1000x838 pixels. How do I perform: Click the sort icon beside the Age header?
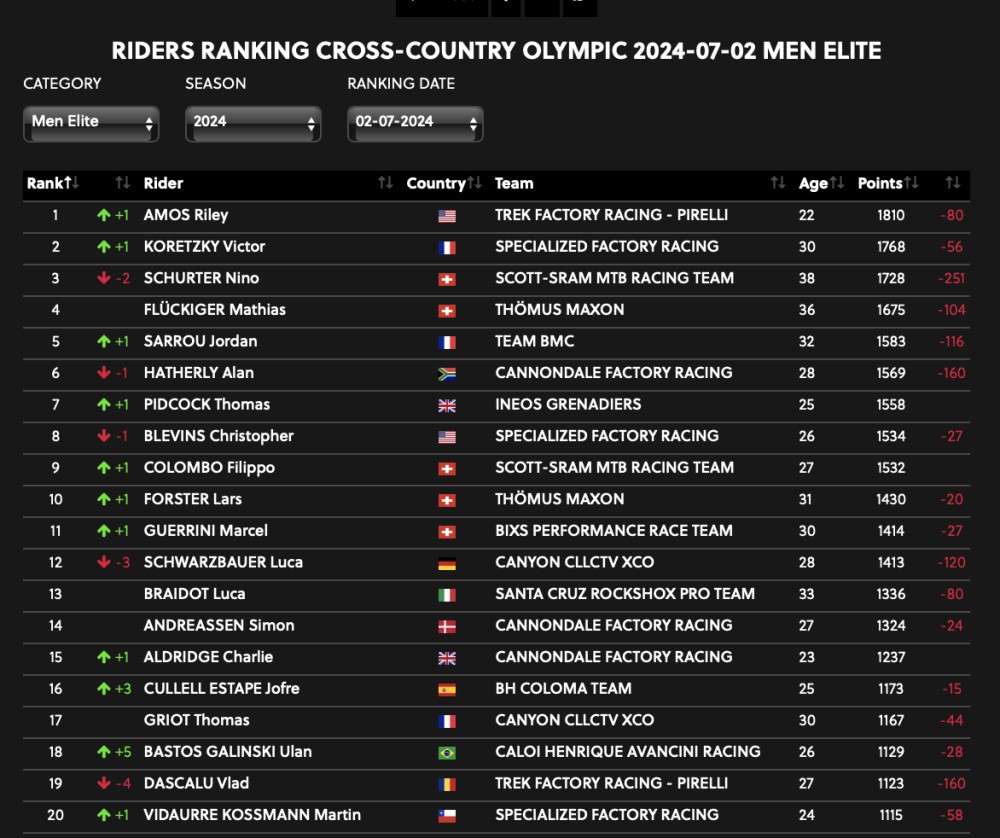(x=837, y=183)
